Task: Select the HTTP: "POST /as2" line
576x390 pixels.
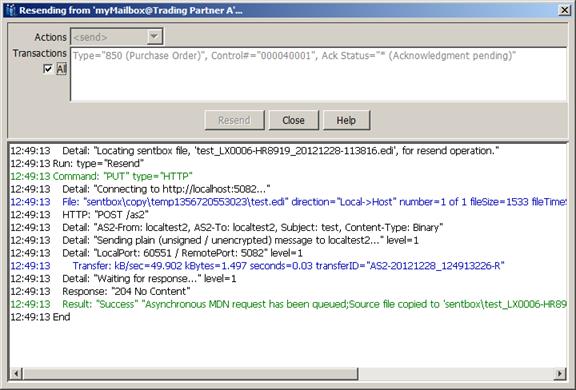Action: tap(80, 214)
